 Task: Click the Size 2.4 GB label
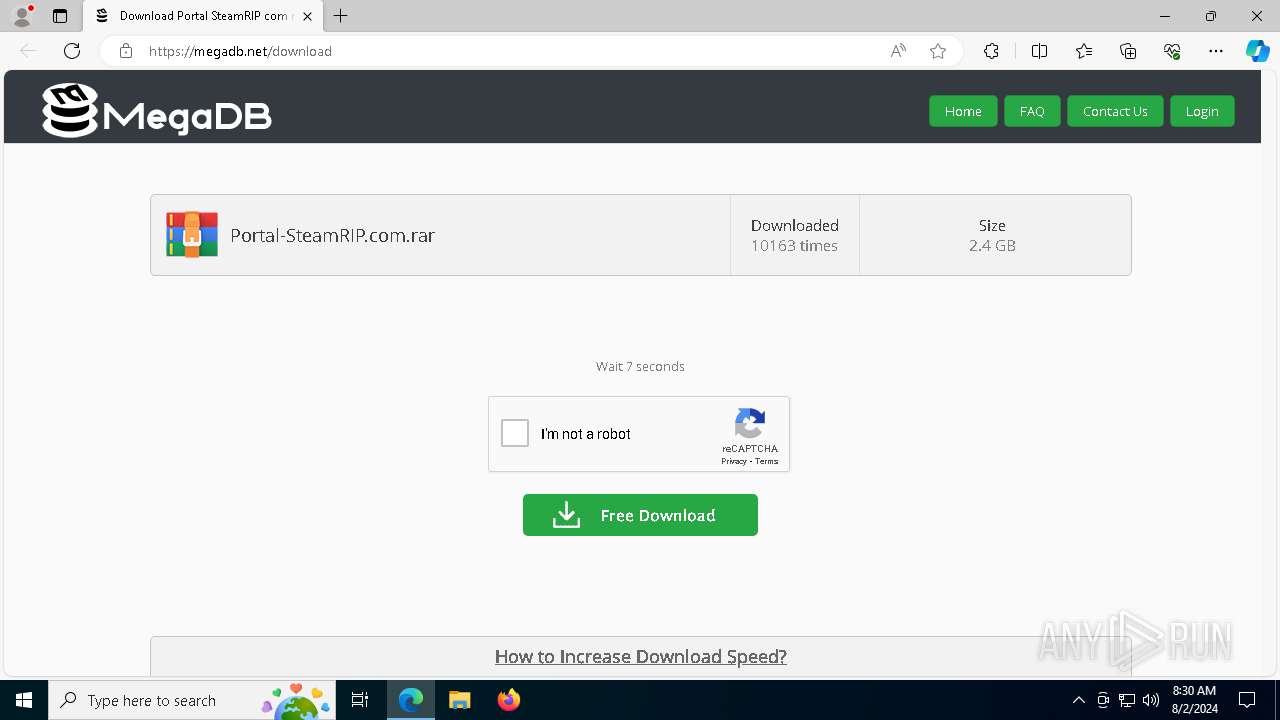click(992, 235)
